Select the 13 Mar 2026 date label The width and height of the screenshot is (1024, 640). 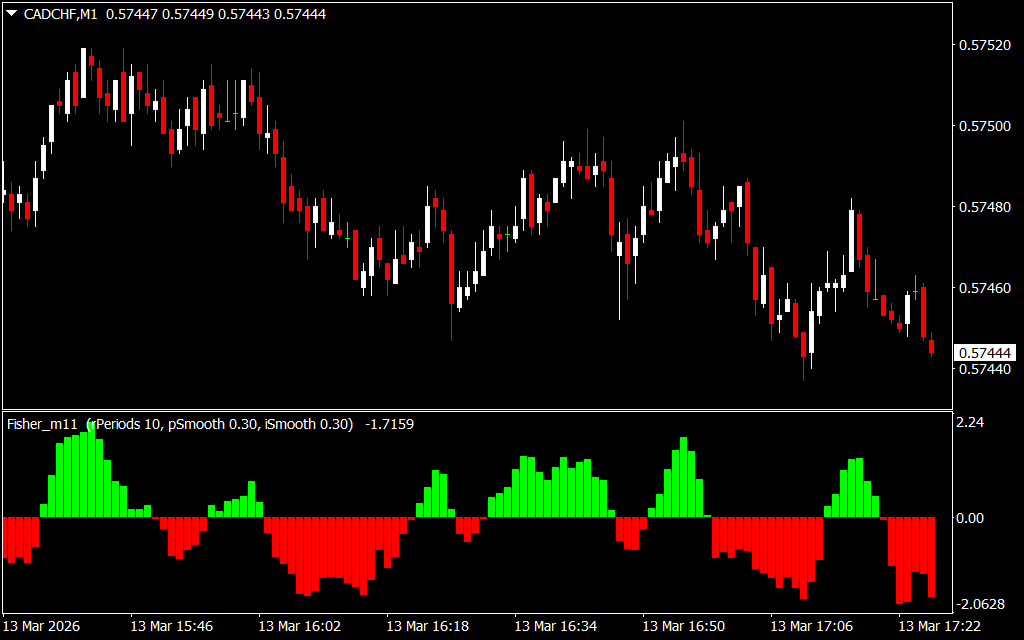point(44,626)
